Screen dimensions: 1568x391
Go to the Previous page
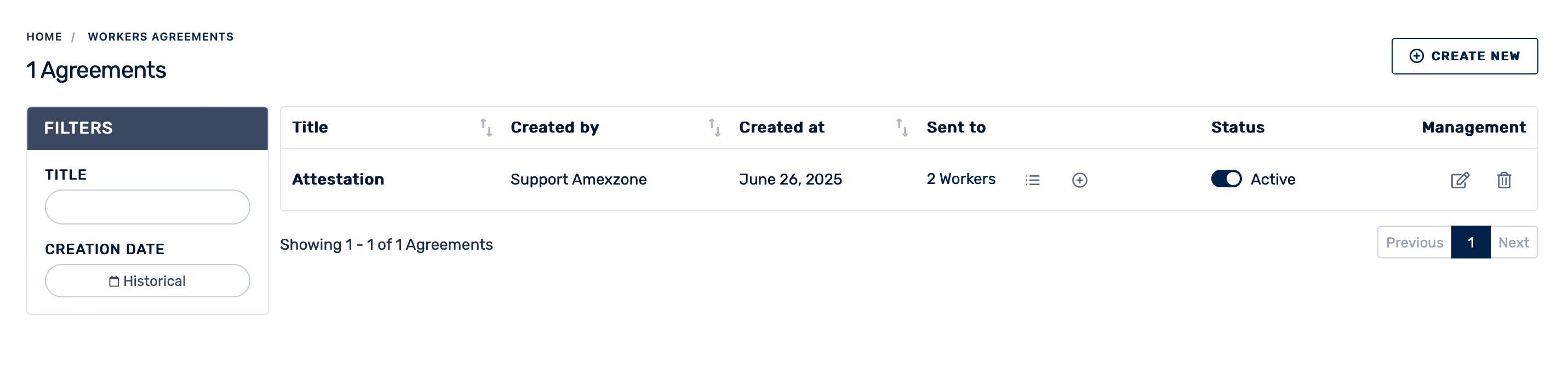click(x=1414, y=243)
